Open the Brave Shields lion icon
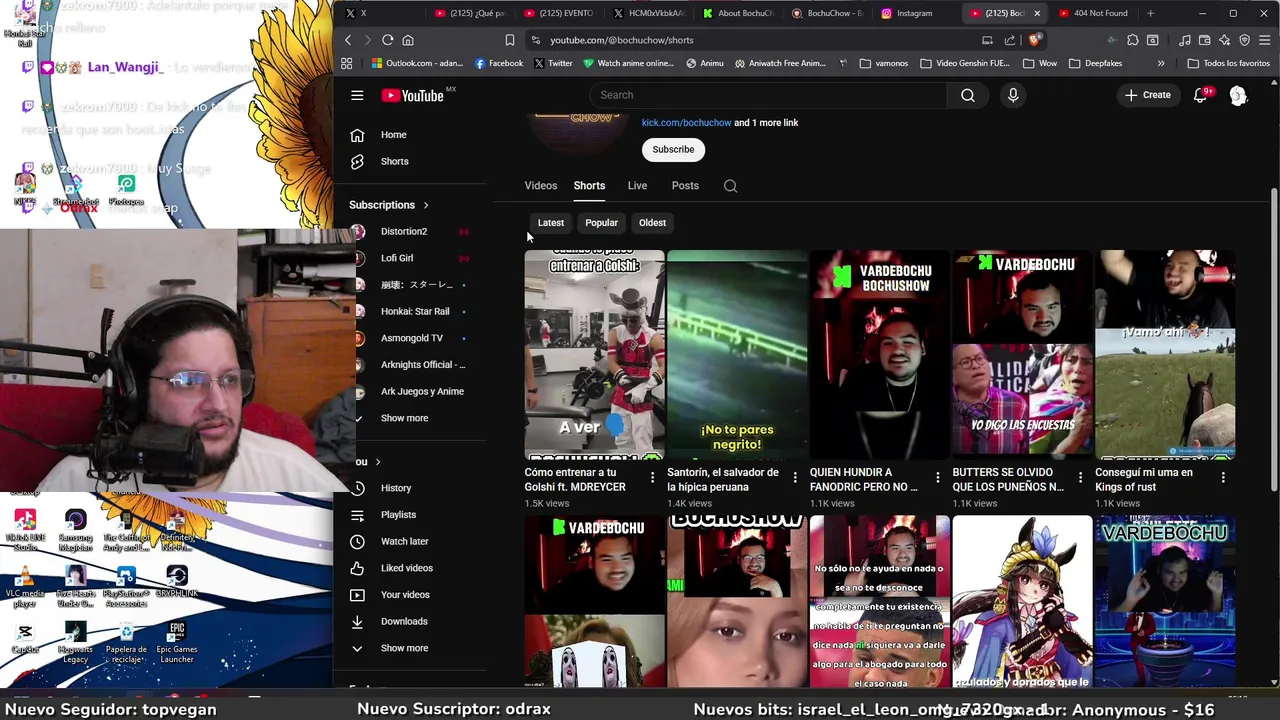The height and width of the screenshot is (720, 1280). (1034, 40)
